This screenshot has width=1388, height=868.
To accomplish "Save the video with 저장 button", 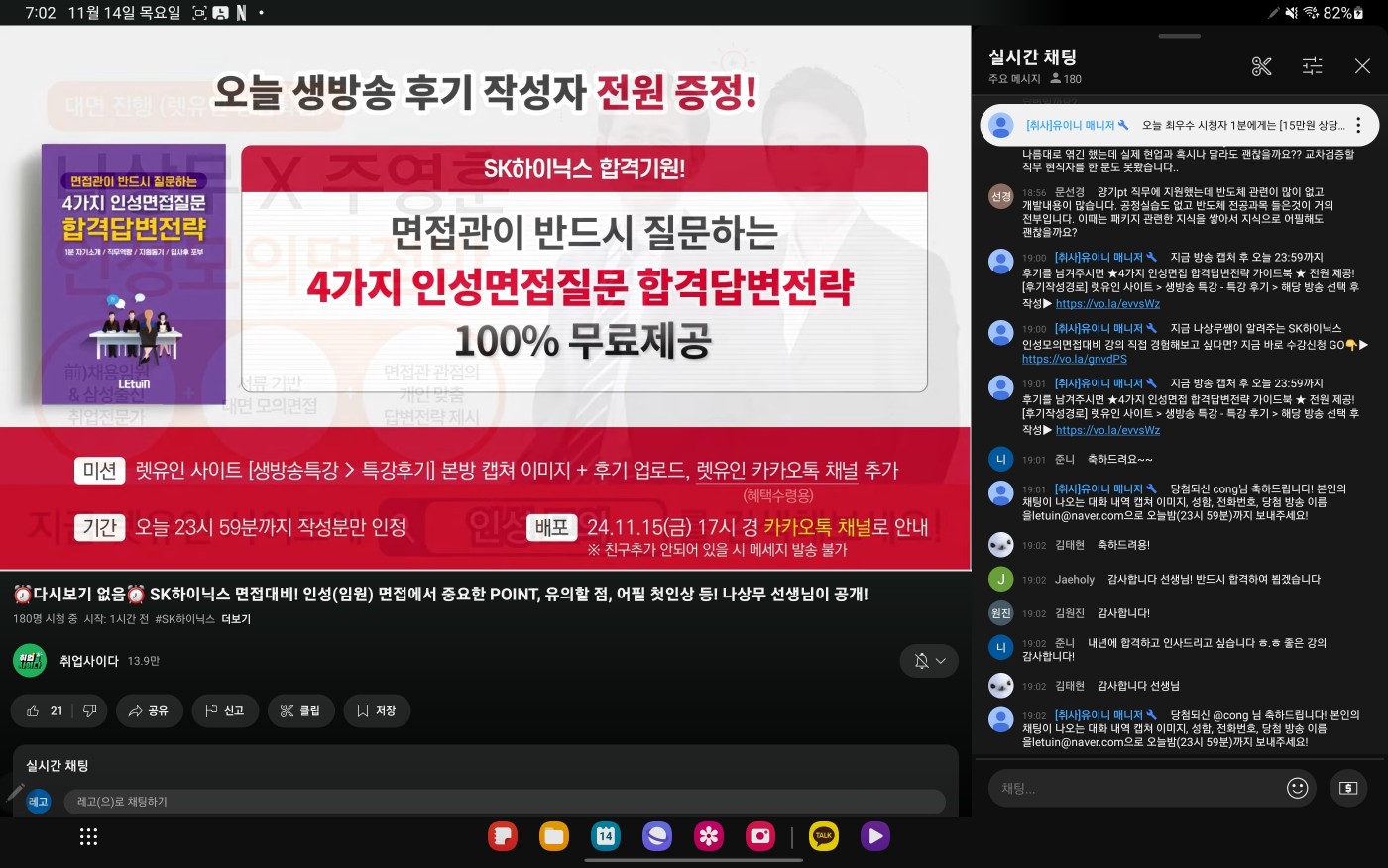I will (377, 710).
